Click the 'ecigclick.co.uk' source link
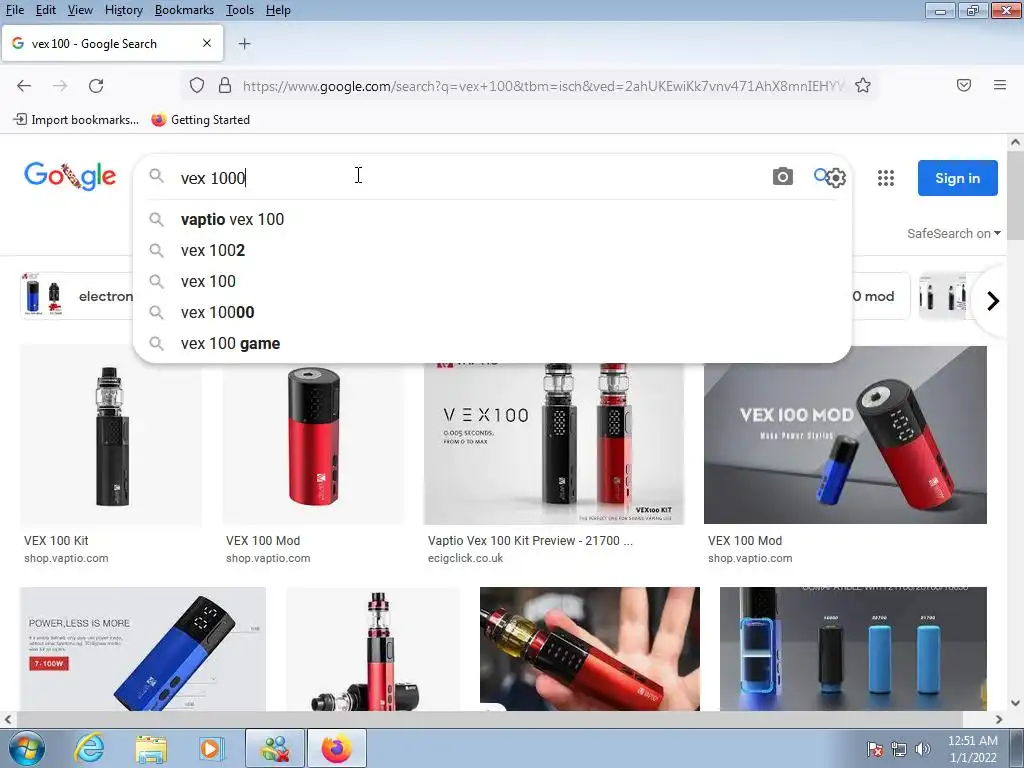Screen dimensions: 1024x768 (465, 558)
